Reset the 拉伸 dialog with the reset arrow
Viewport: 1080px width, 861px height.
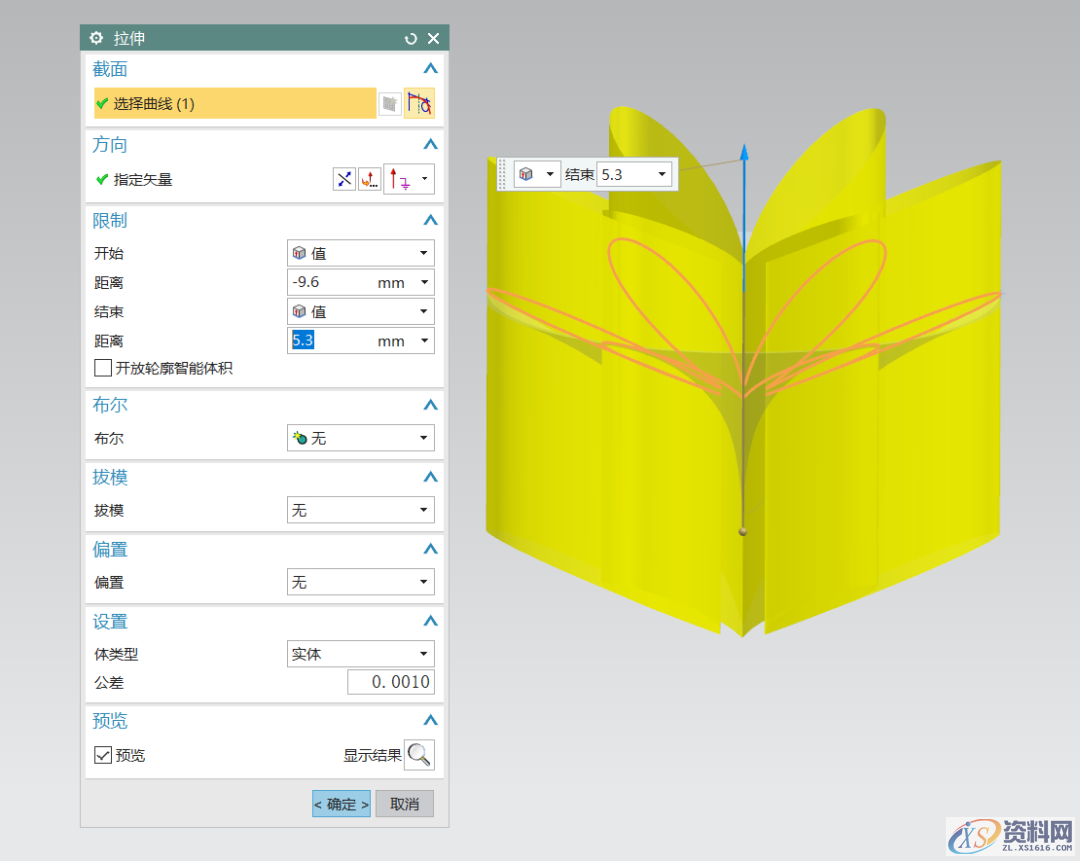coord(410,38)
